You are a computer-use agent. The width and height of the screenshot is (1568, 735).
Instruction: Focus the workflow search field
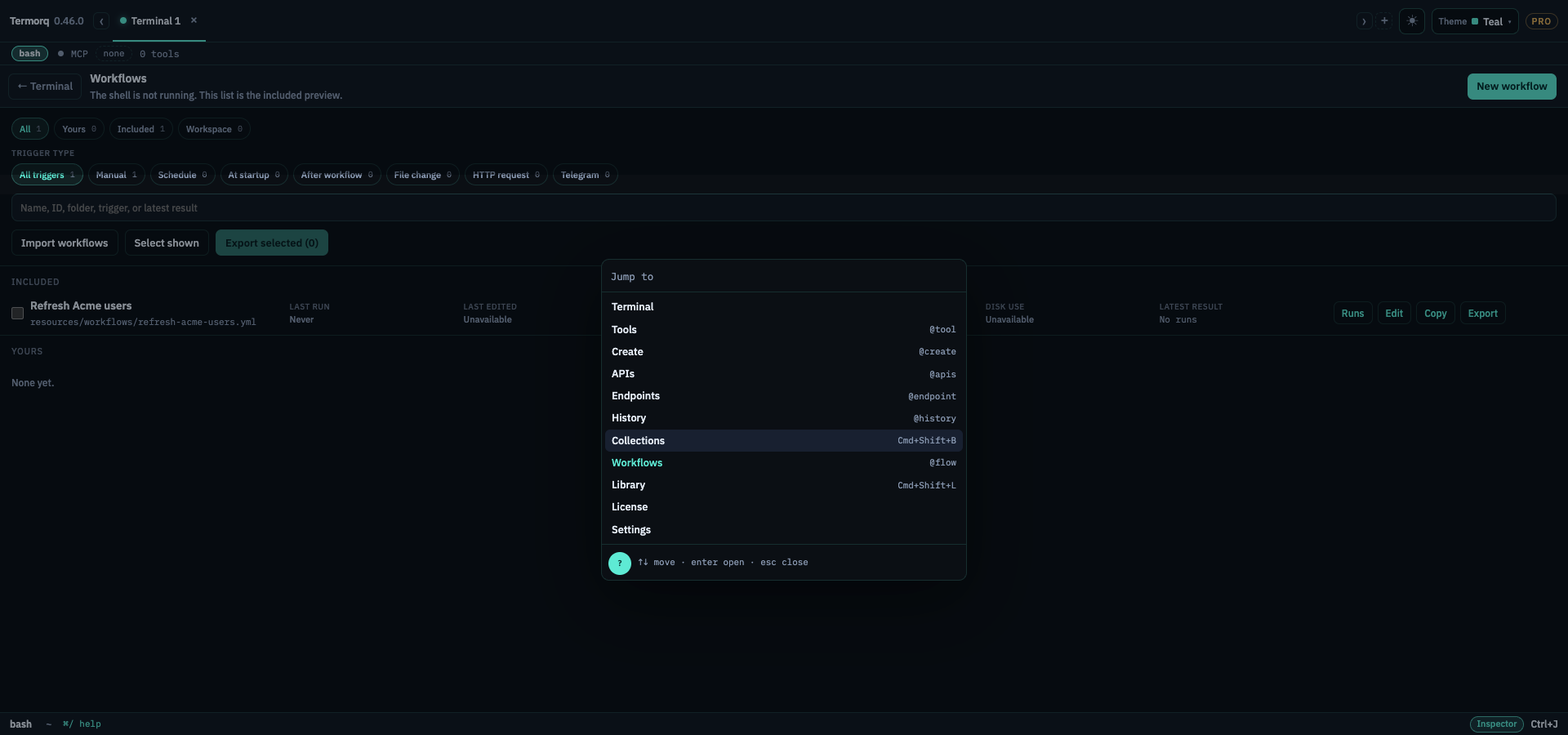[783, 207]
